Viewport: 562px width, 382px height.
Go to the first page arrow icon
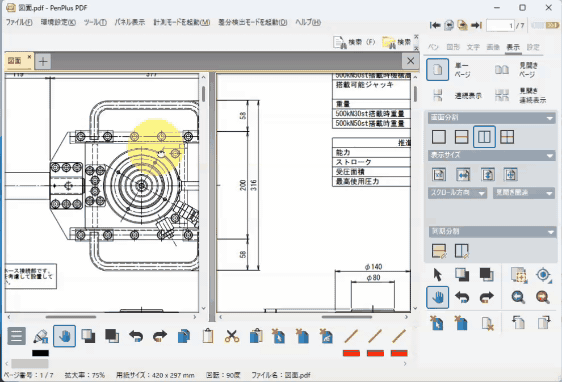[x=435, y=25]
